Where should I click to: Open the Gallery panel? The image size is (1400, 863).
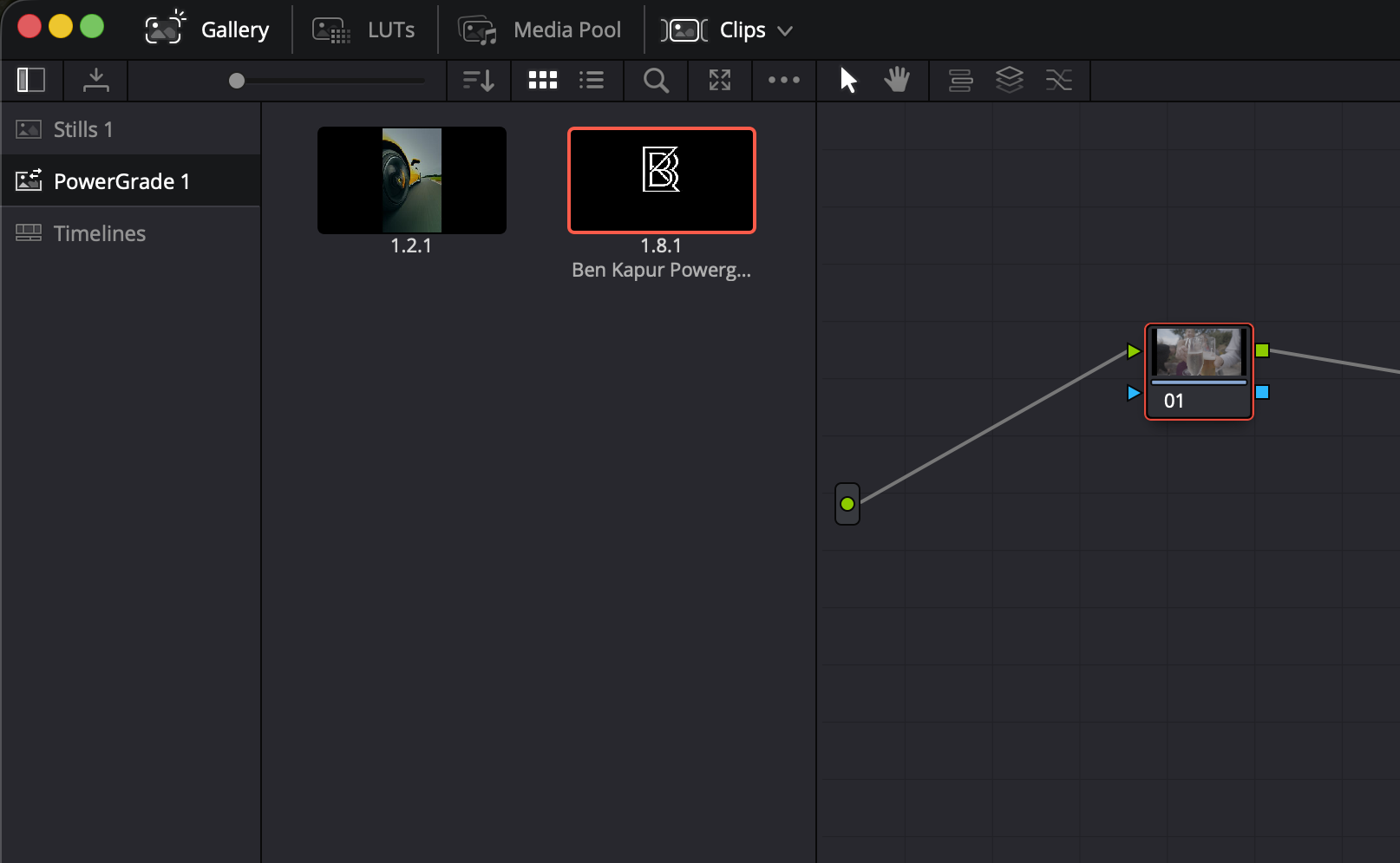[x=206, y=29]
